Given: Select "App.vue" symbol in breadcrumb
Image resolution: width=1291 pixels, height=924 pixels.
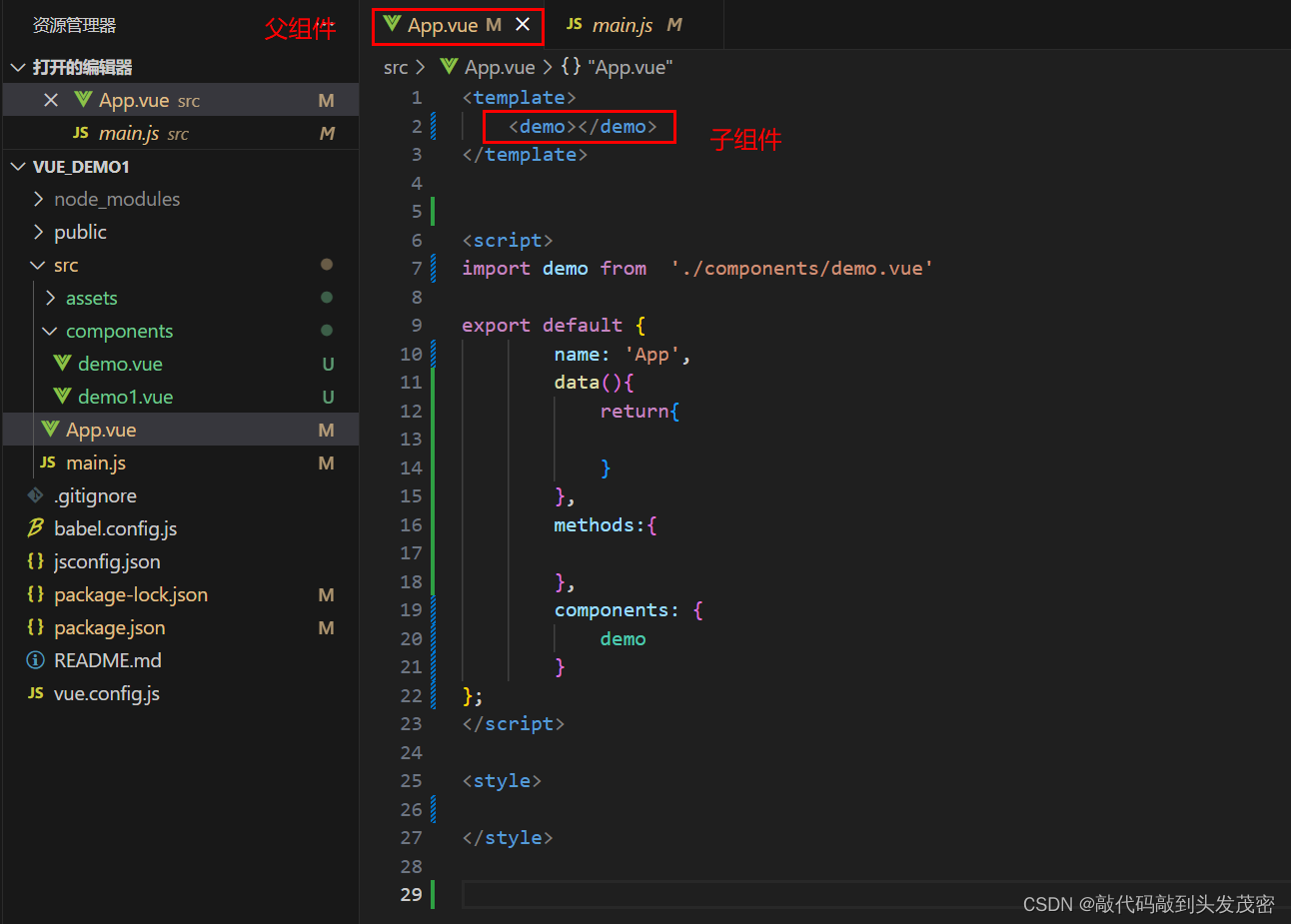Looking at the screenshot, I should point(631,67).
